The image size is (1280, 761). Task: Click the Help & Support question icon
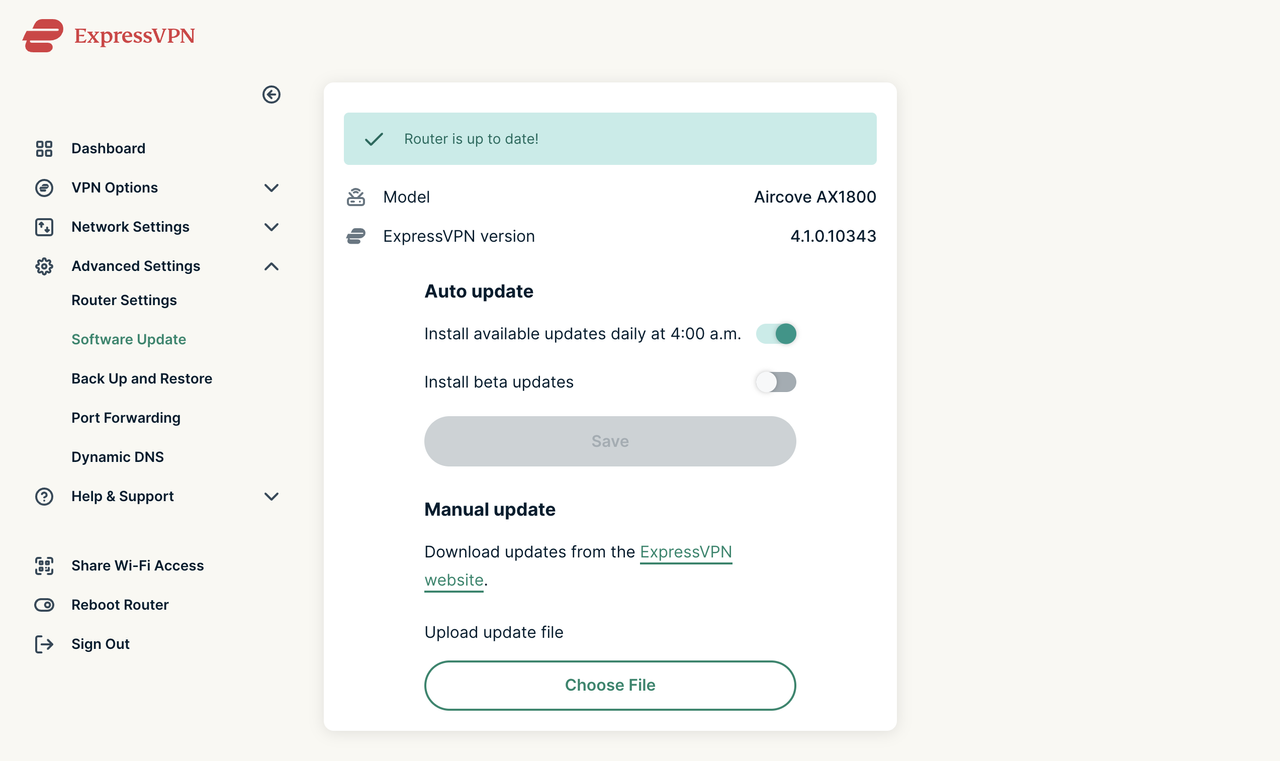coord(44,496)
